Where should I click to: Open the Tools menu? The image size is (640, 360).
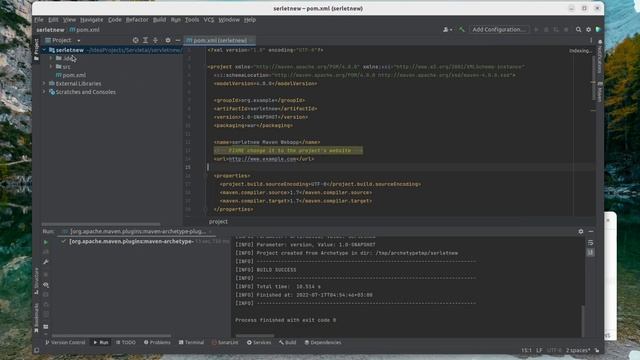point(192,20)
